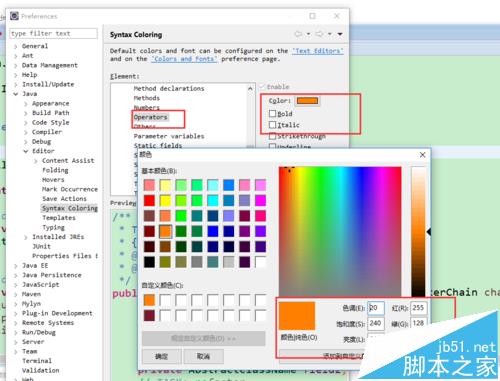Select Maven in the preferences tree

click(31, 294)
